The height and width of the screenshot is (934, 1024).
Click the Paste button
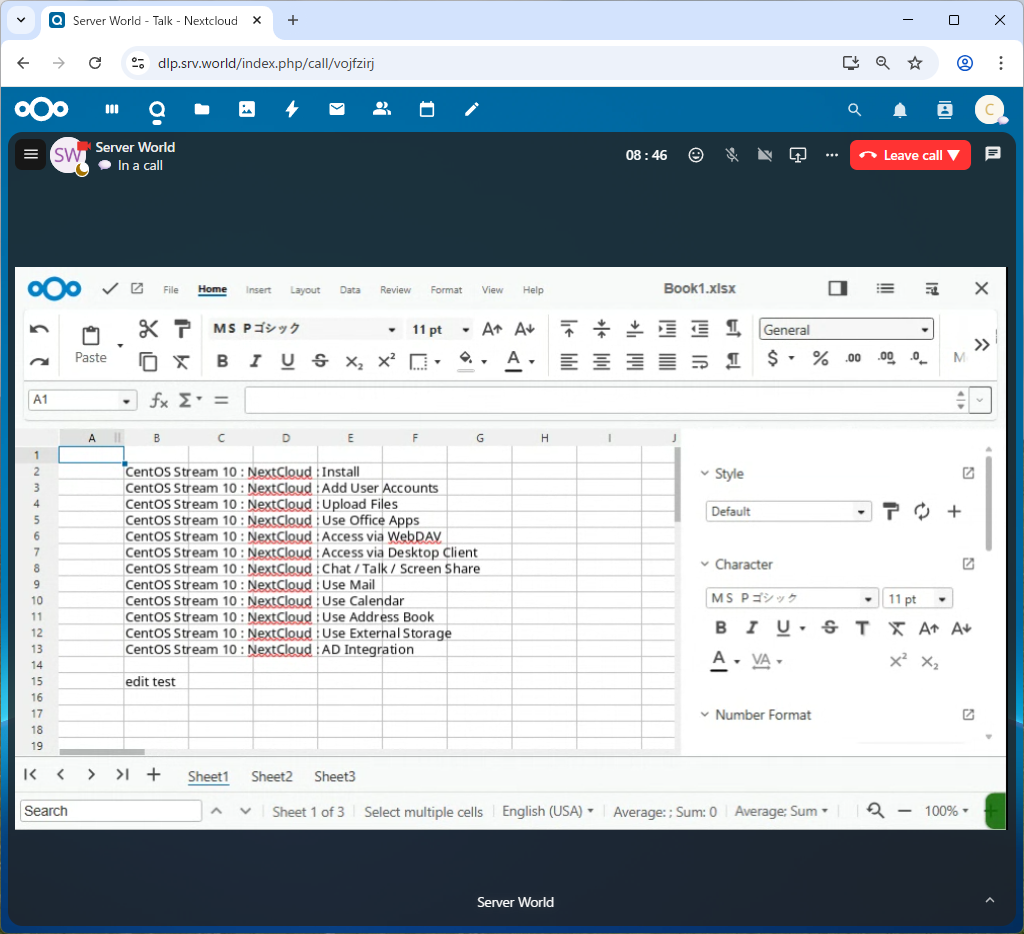click(91, 344)
